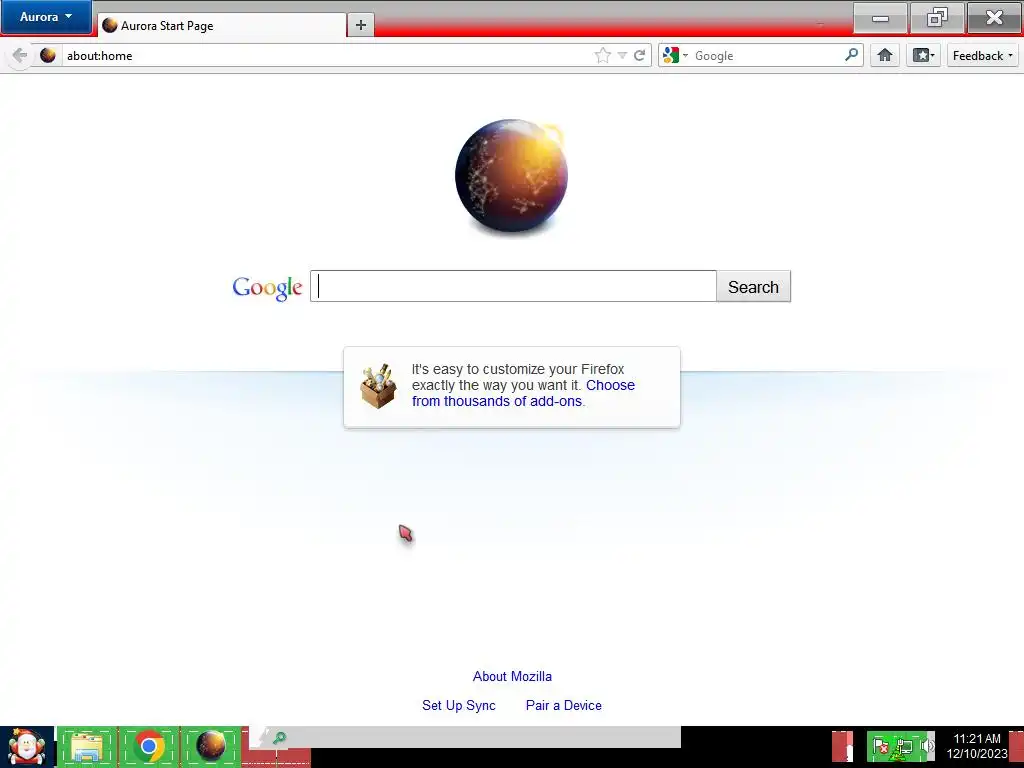Click the network tray icon
Viewport: 1024px width, 768px height.
[x=904, y=747]
